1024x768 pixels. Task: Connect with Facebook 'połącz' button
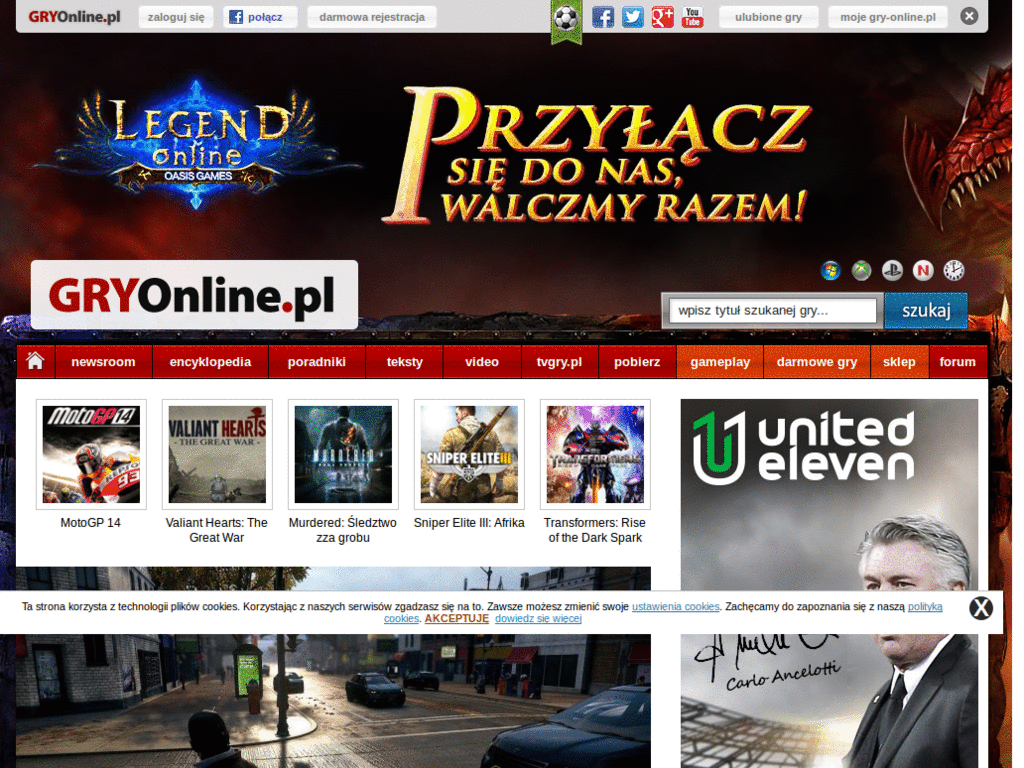pyautogui.click(x=260, y=17)
